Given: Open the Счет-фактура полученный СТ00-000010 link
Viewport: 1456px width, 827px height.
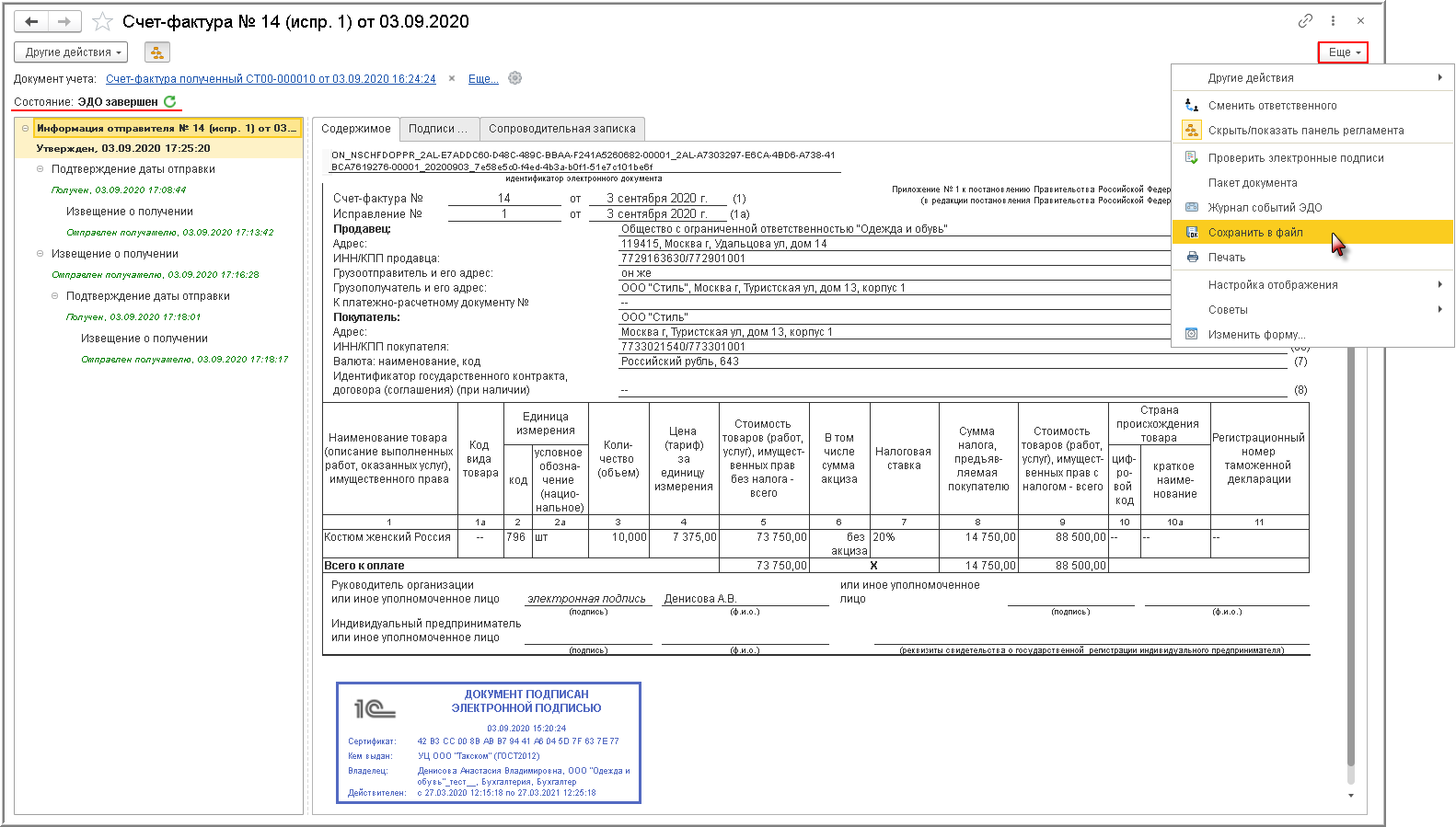Looking at the screenshot, I should (x=271, y=79).
